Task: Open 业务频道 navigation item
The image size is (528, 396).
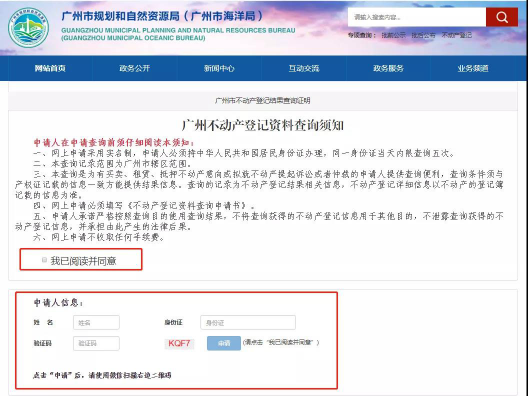Action: point(473,68)
